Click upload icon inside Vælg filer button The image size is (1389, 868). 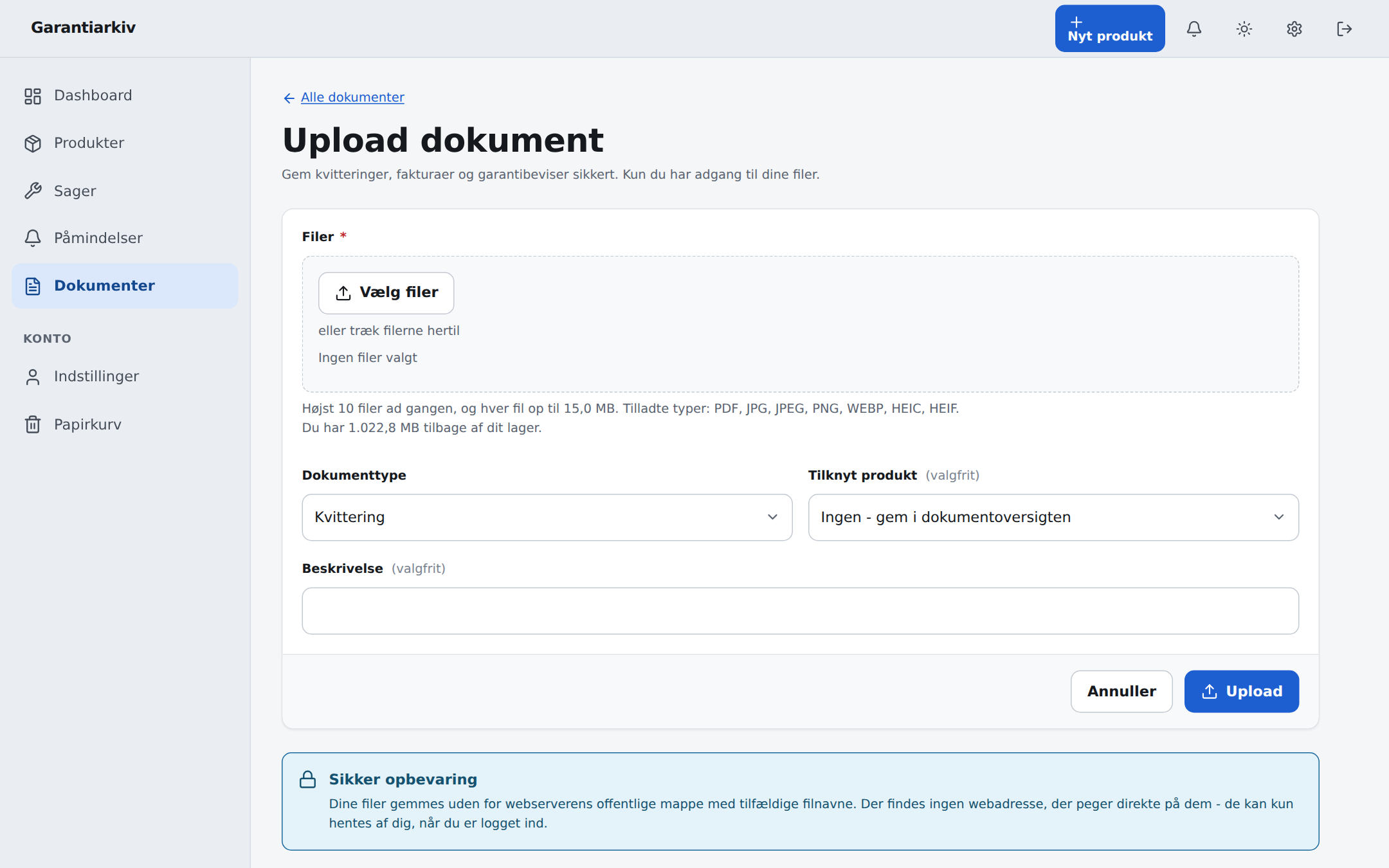[x=343, y=293]
